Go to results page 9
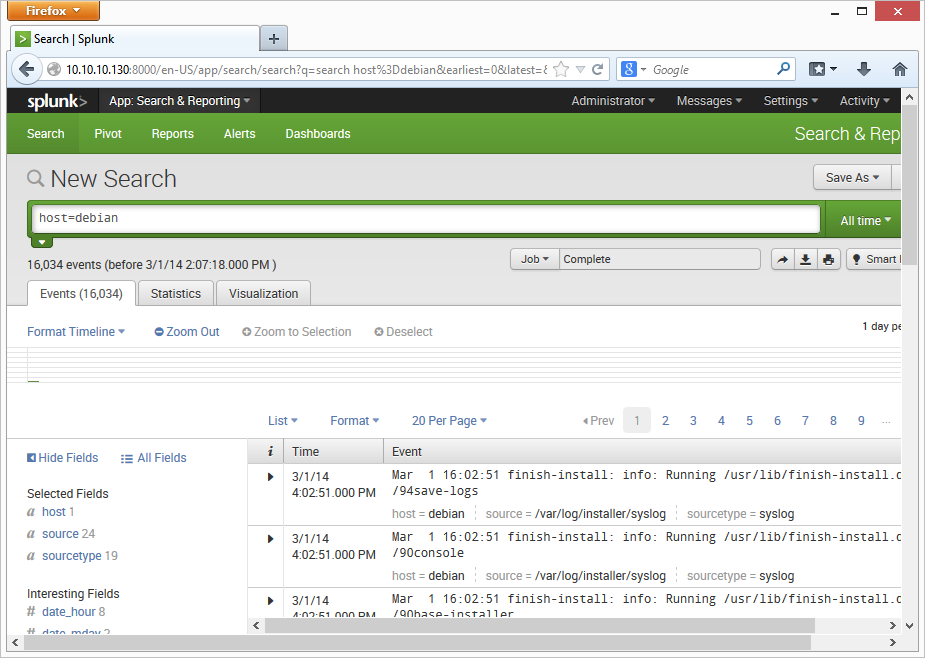This screenshot has width=925, height=658. click(x=861, y=421)
